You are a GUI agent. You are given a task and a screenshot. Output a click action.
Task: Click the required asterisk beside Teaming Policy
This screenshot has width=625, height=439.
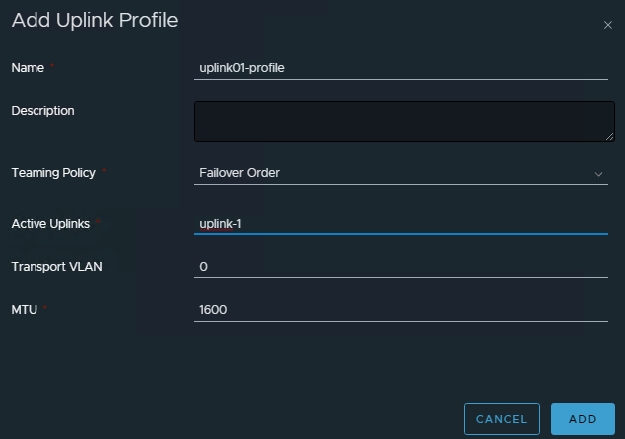tap(105, 172)
